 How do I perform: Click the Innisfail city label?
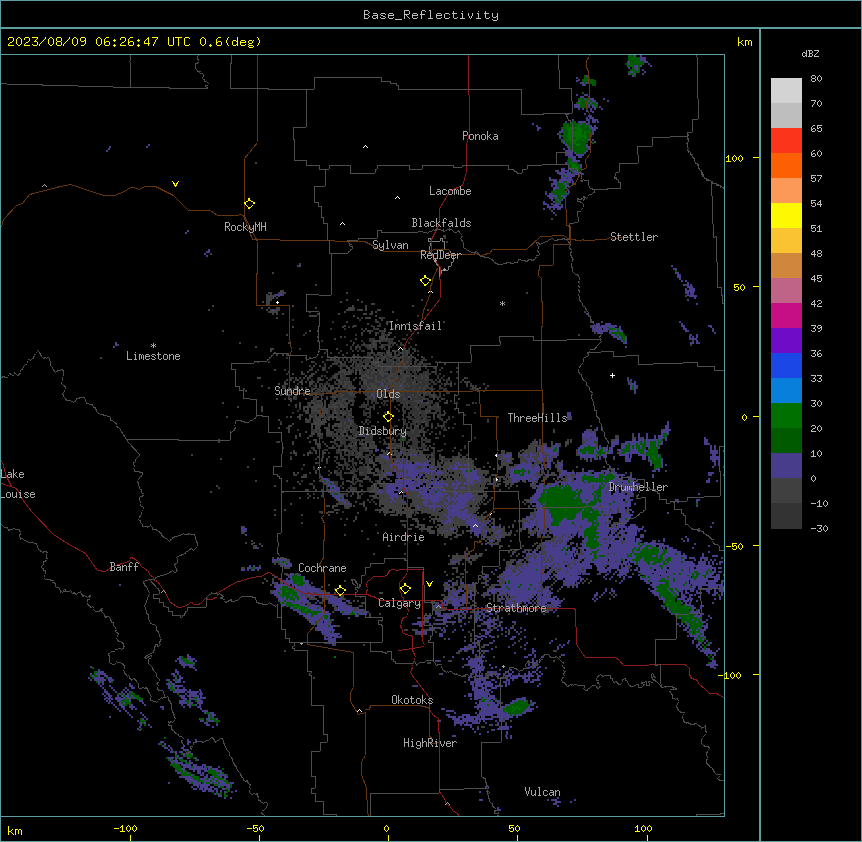[415, 326]
